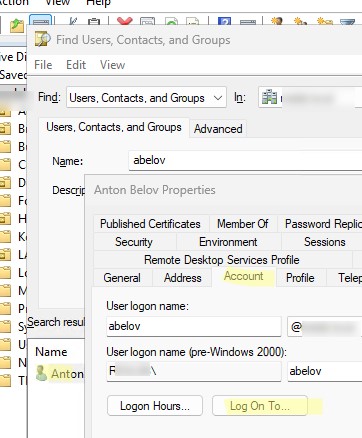This screenshot has height=438, width=362.
Task: Click the User logon name field
Action: tap(194, 326)
